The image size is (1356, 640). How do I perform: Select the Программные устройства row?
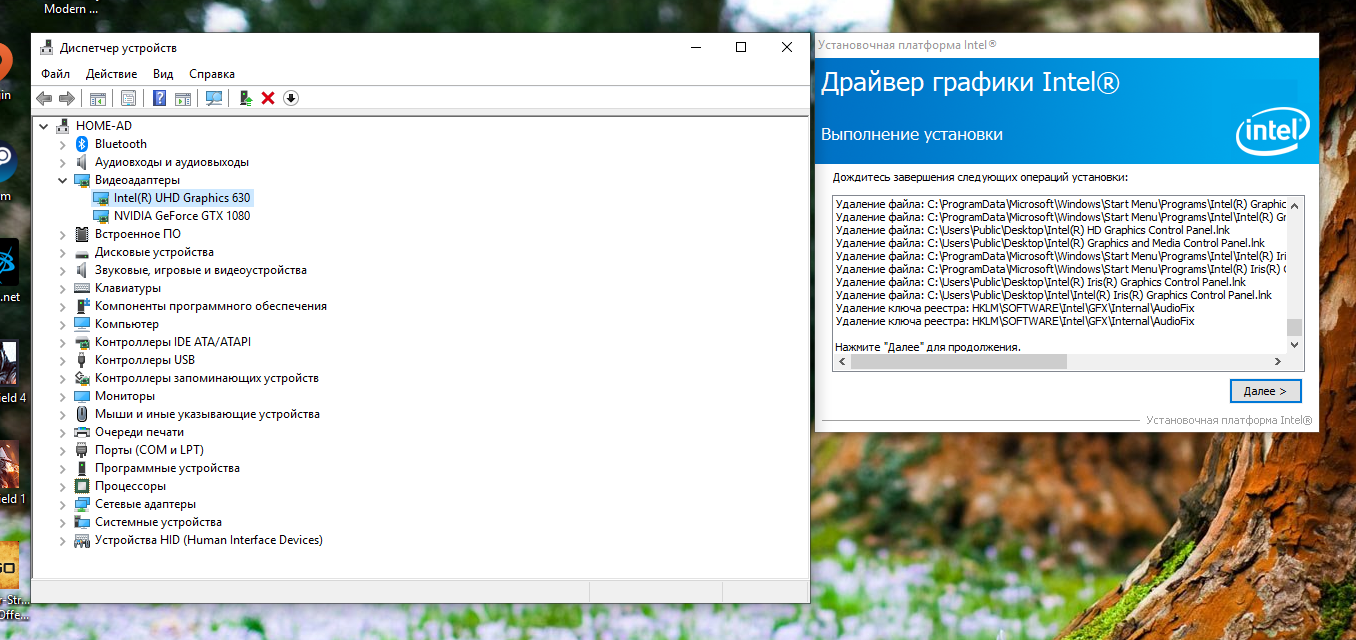point(167,468)
